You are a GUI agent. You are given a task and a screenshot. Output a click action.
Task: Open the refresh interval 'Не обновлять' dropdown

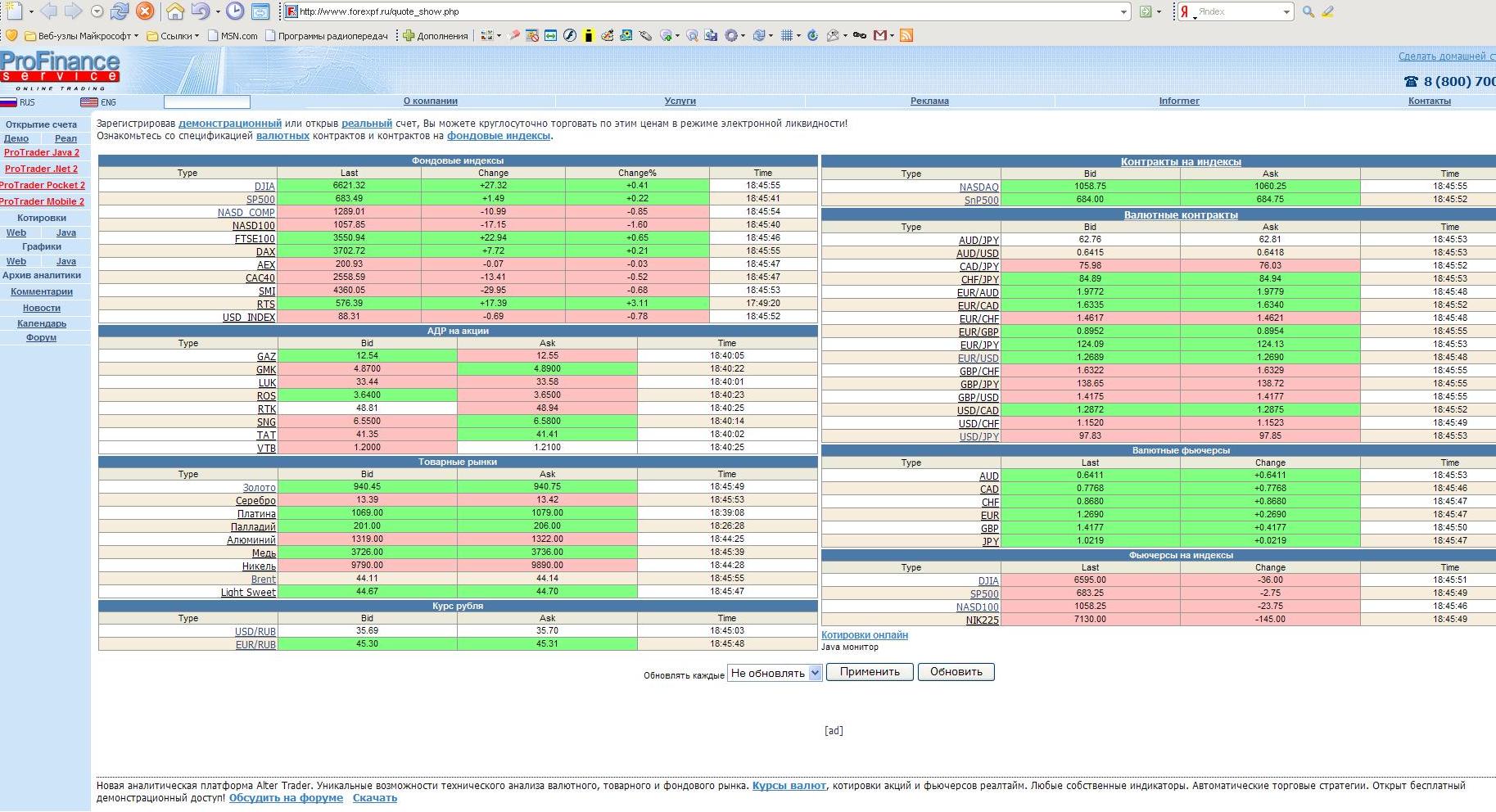(x=775, y=673)
